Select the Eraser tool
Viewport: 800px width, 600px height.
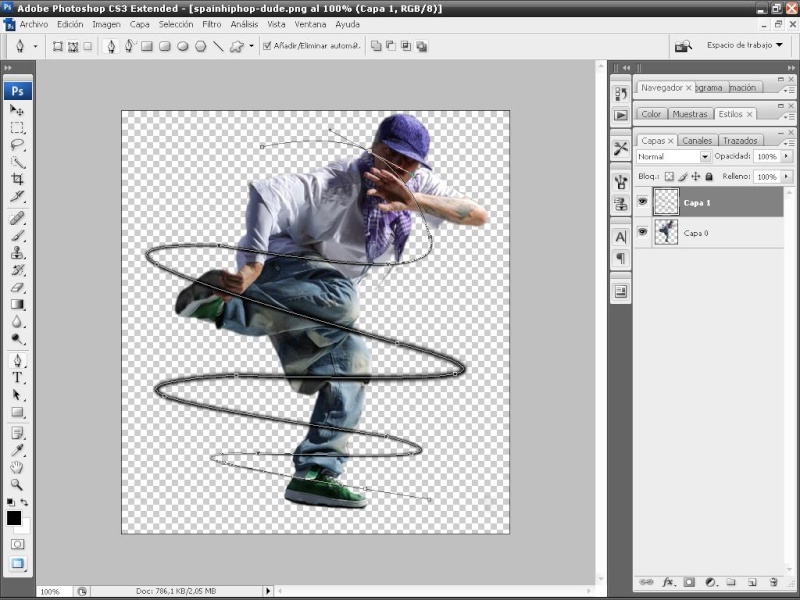pyautogui.click(x=17, y=288)
